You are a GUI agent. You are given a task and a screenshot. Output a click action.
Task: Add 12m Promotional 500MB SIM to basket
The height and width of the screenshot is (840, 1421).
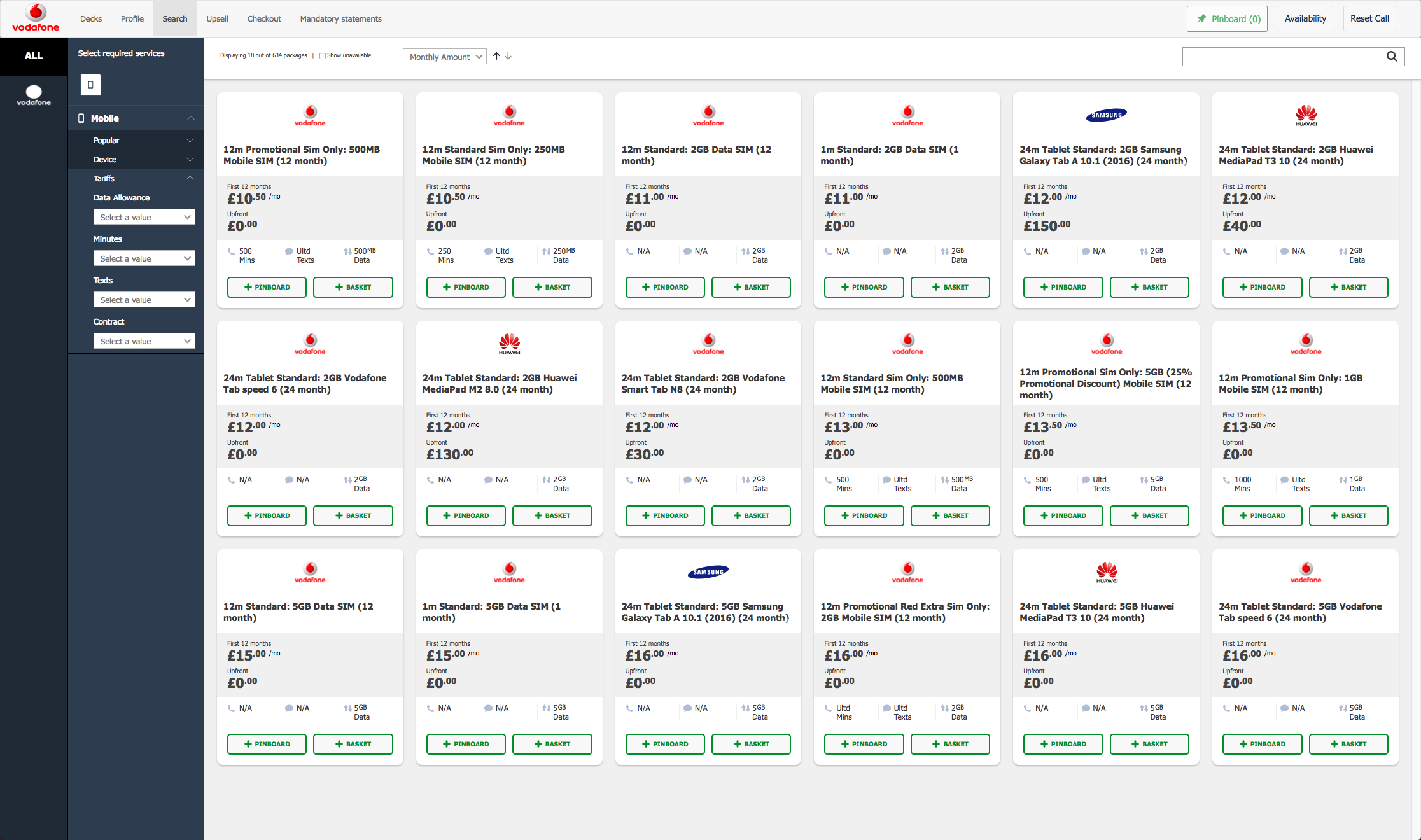[x=353, y=287]
